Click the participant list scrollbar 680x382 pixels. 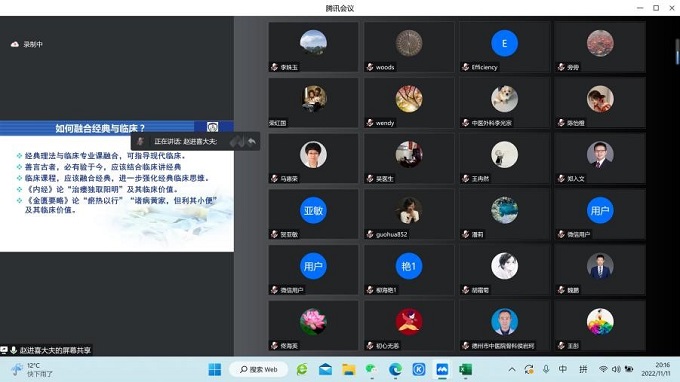[677, 52]
